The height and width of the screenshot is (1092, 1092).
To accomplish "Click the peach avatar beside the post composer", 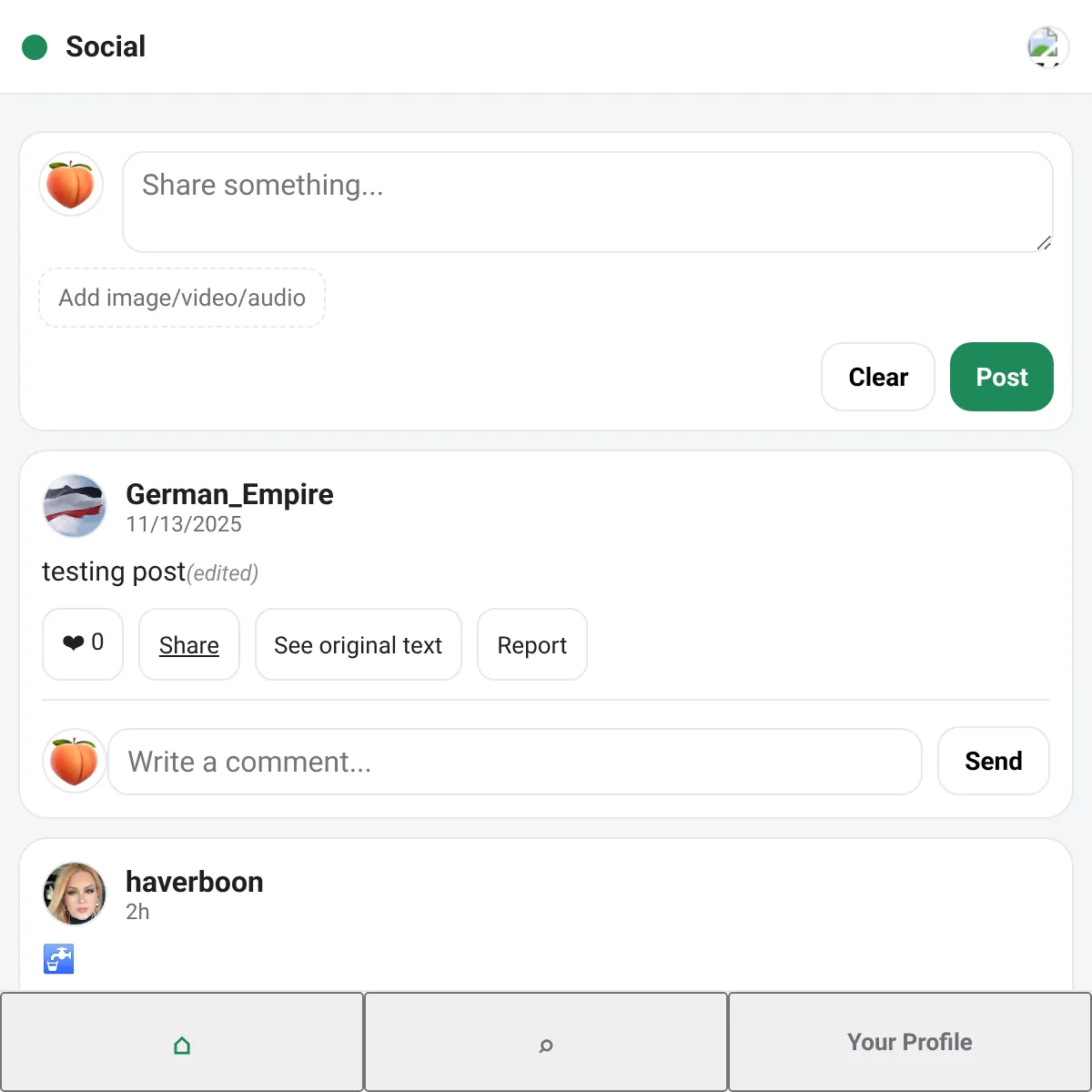I will 71,185.
